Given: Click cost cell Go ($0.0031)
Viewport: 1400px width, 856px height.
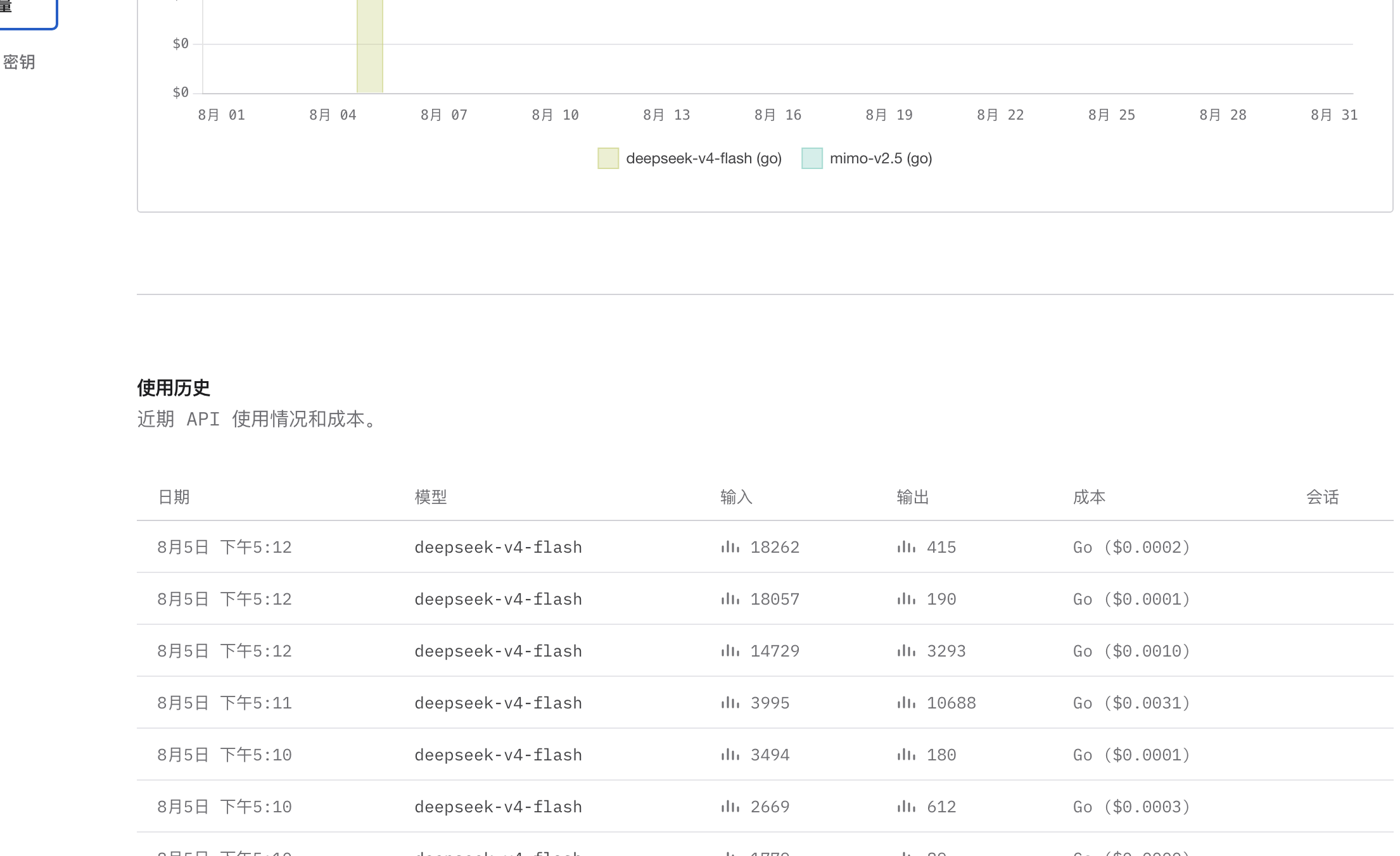Looking at the screenshot, I should coord(1131,703).
